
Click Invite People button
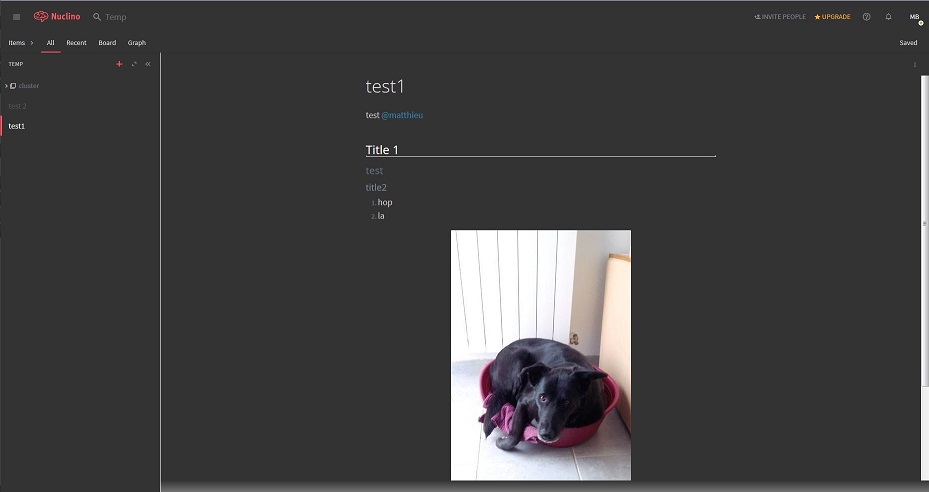(x=780, y=17)
